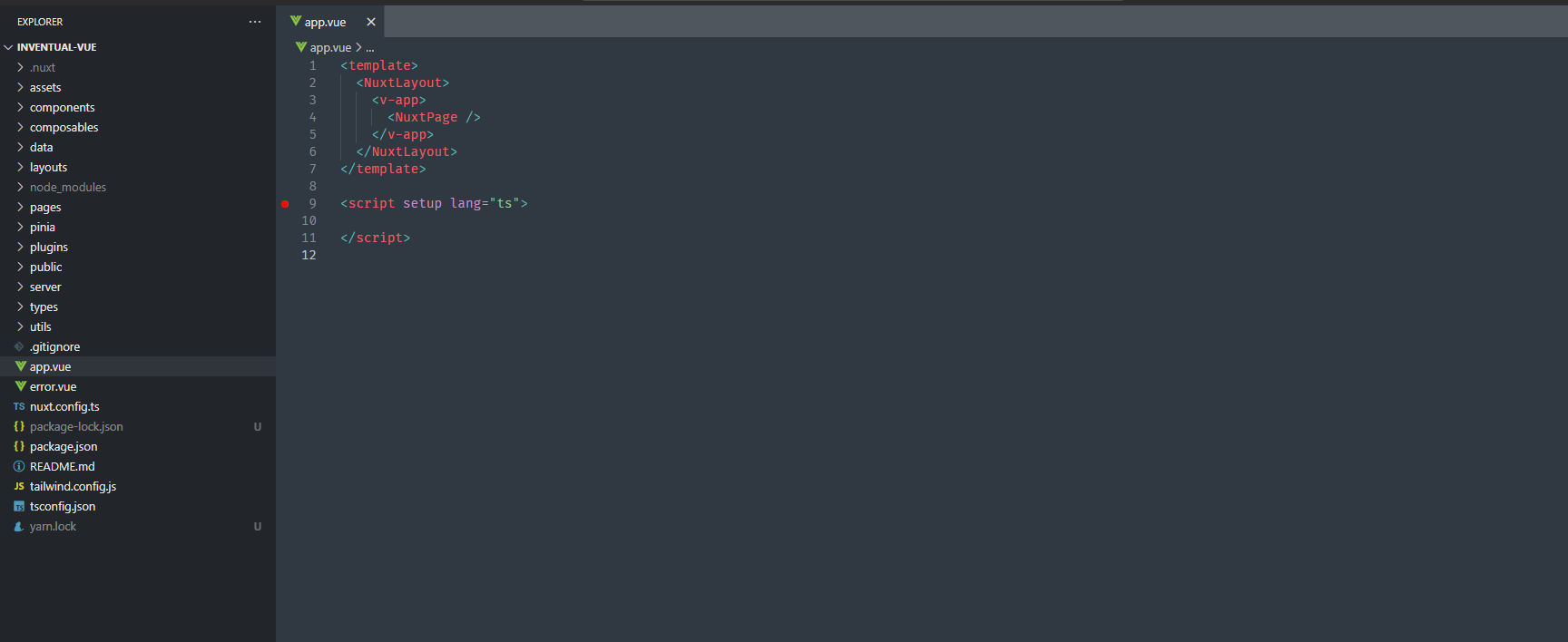Click the .gitignore file icon
This screenshot has height=642, width=1568.
19,346
